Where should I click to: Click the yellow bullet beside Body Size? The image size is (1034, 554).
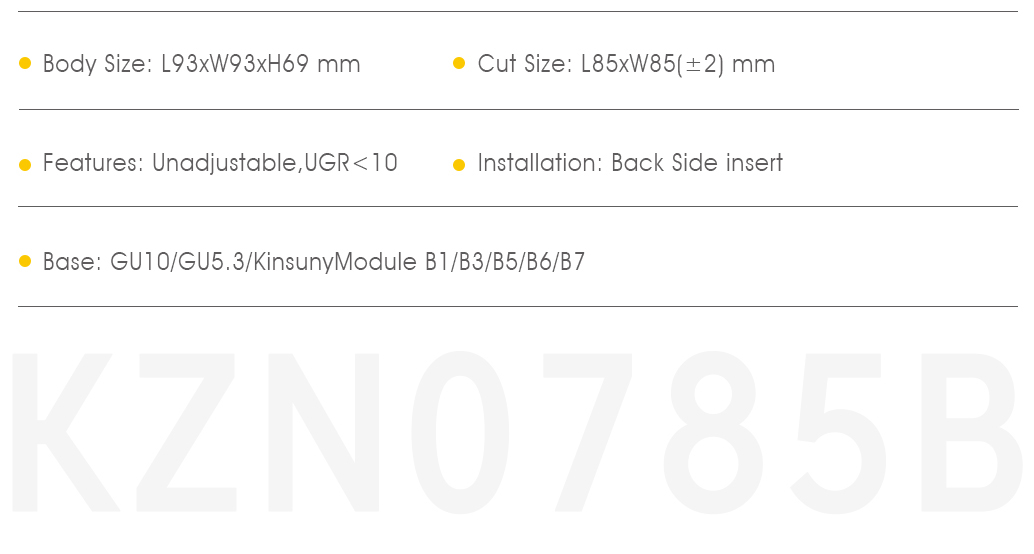click(25, 63)
